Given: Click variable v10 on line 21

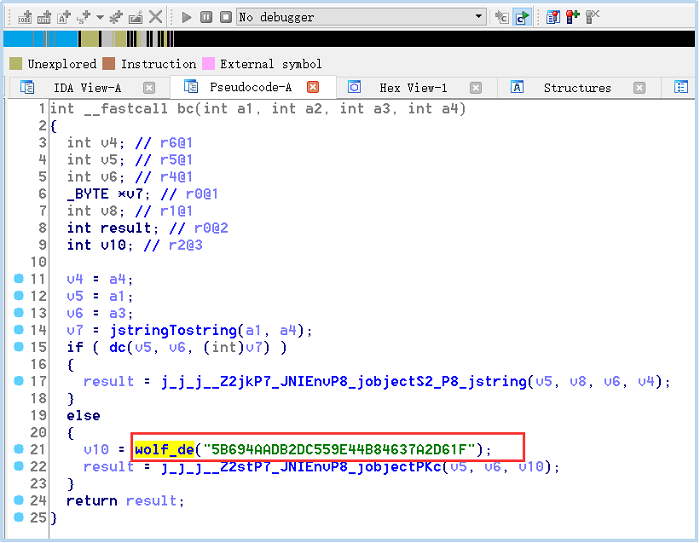Looking at the screenshot, I should pos(96,449).
